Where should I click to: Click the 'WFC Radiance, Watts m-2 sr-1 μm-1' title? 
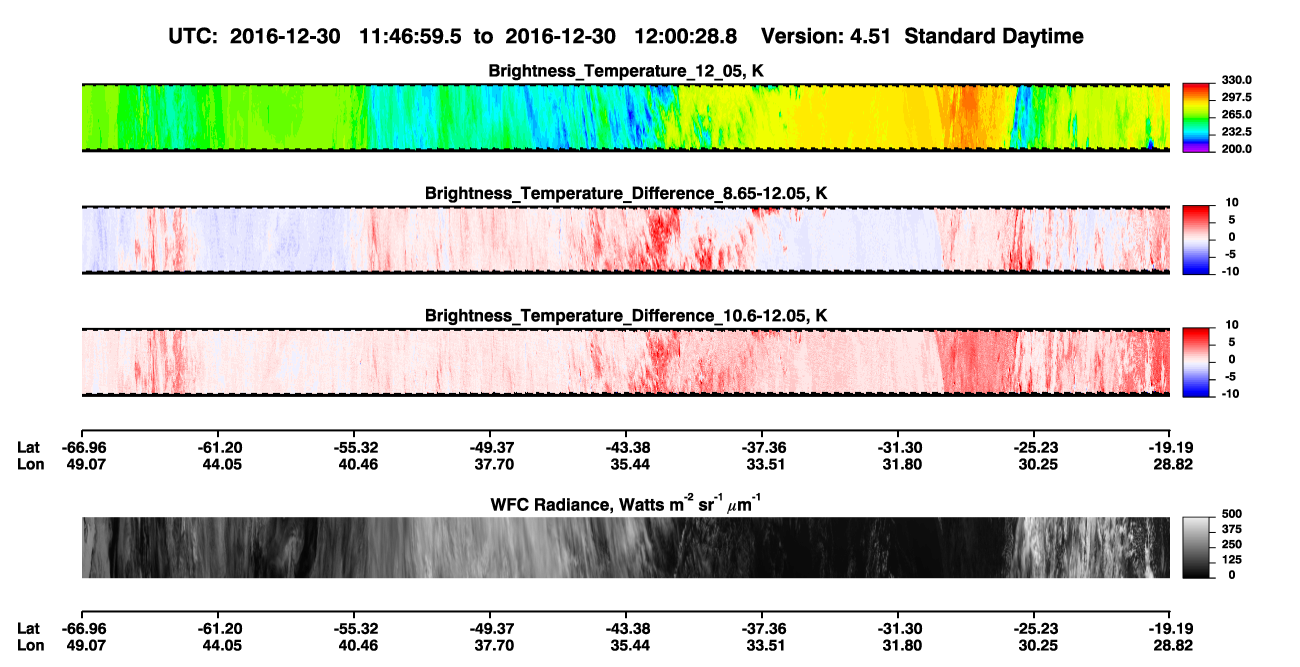tap(626, 503)
